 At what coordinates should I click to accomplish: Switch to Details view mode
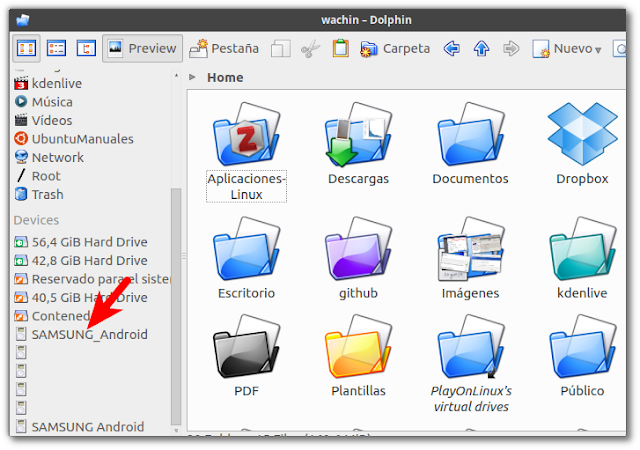56,49
